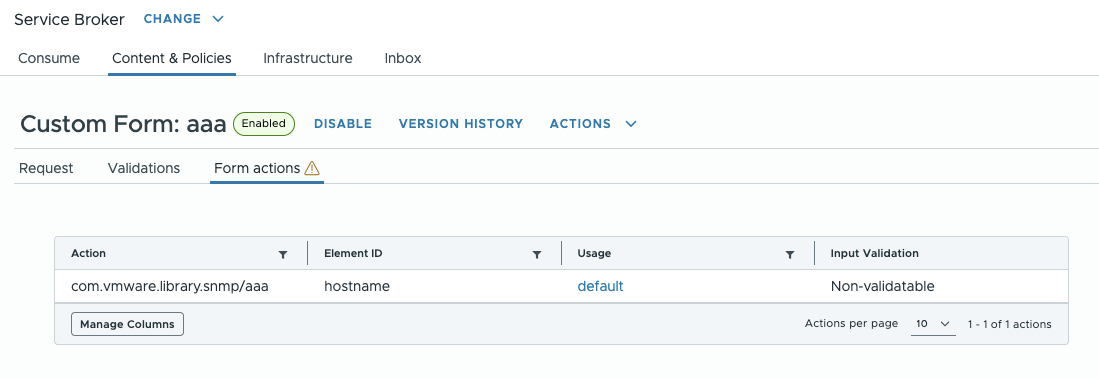Screen dimensions: 1099x379
Task: Open VERSION HISTORY
Action: click(460, 124)
